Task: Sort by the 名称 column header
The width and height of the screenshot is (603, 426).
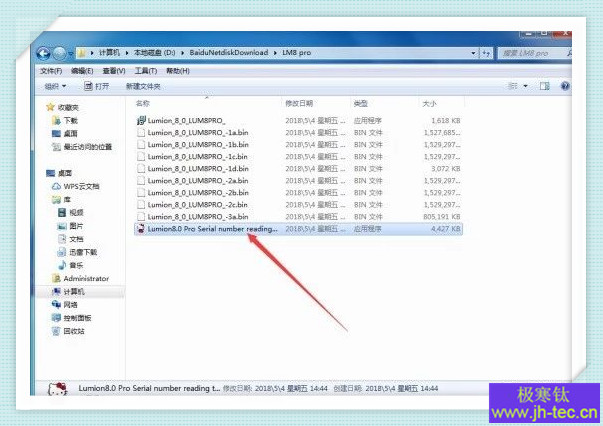Action: click(143, 103)
